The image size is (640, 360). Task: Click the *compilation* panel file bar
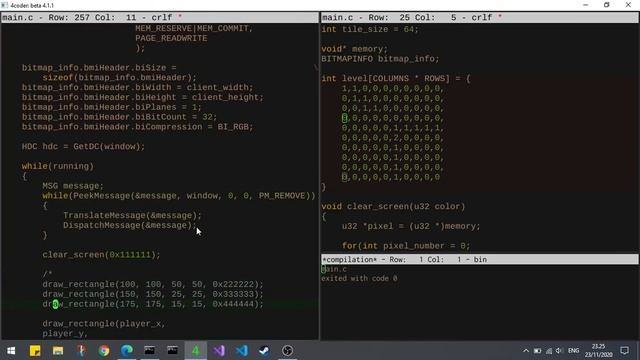click(x=480, y=260)
